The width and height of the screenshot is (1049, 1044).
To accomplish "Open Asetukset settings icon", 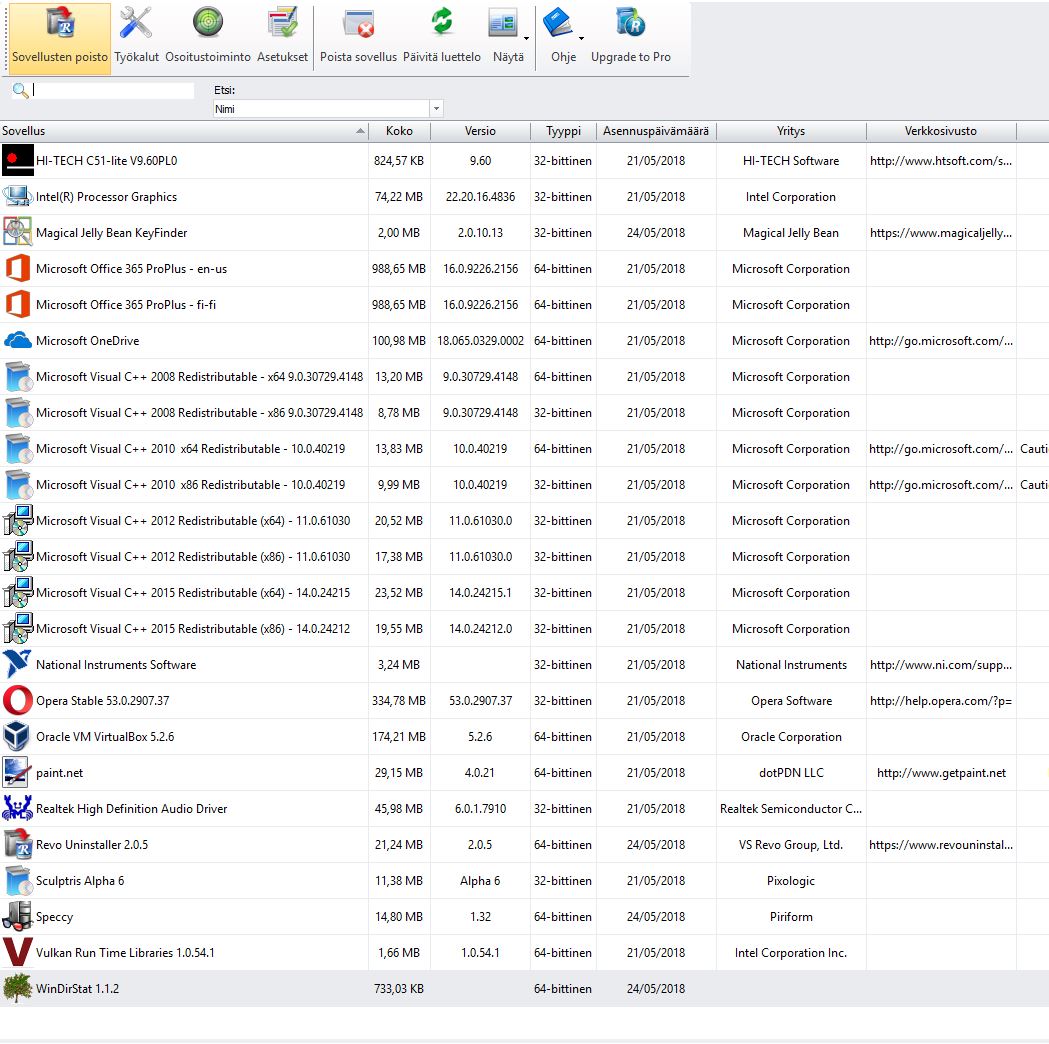I will pyautogui.click(x=282, y=23).
